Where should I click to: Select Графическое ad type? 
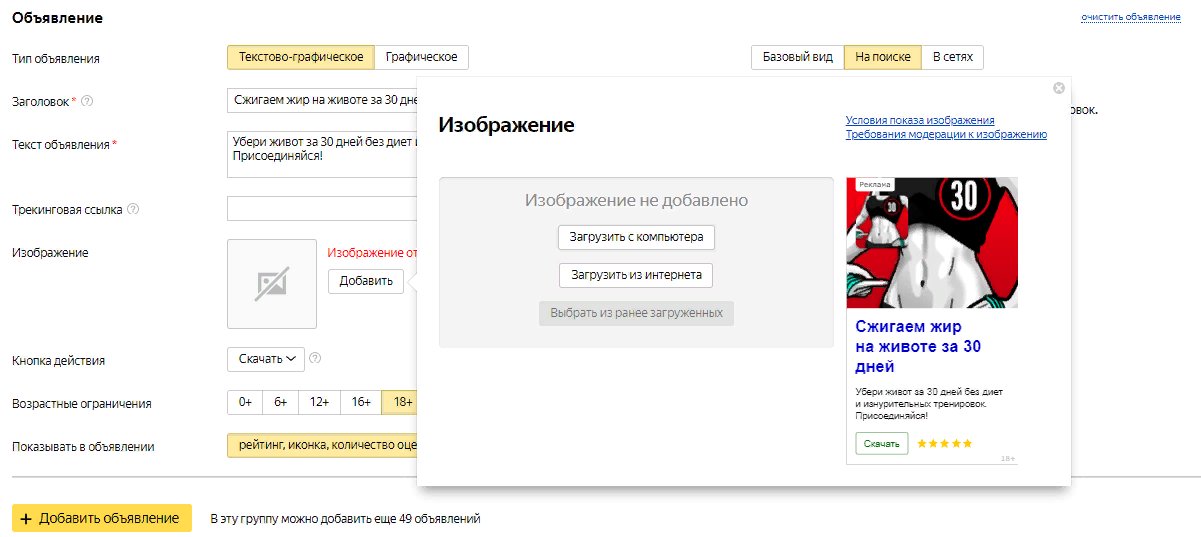[x=422, y=57]
